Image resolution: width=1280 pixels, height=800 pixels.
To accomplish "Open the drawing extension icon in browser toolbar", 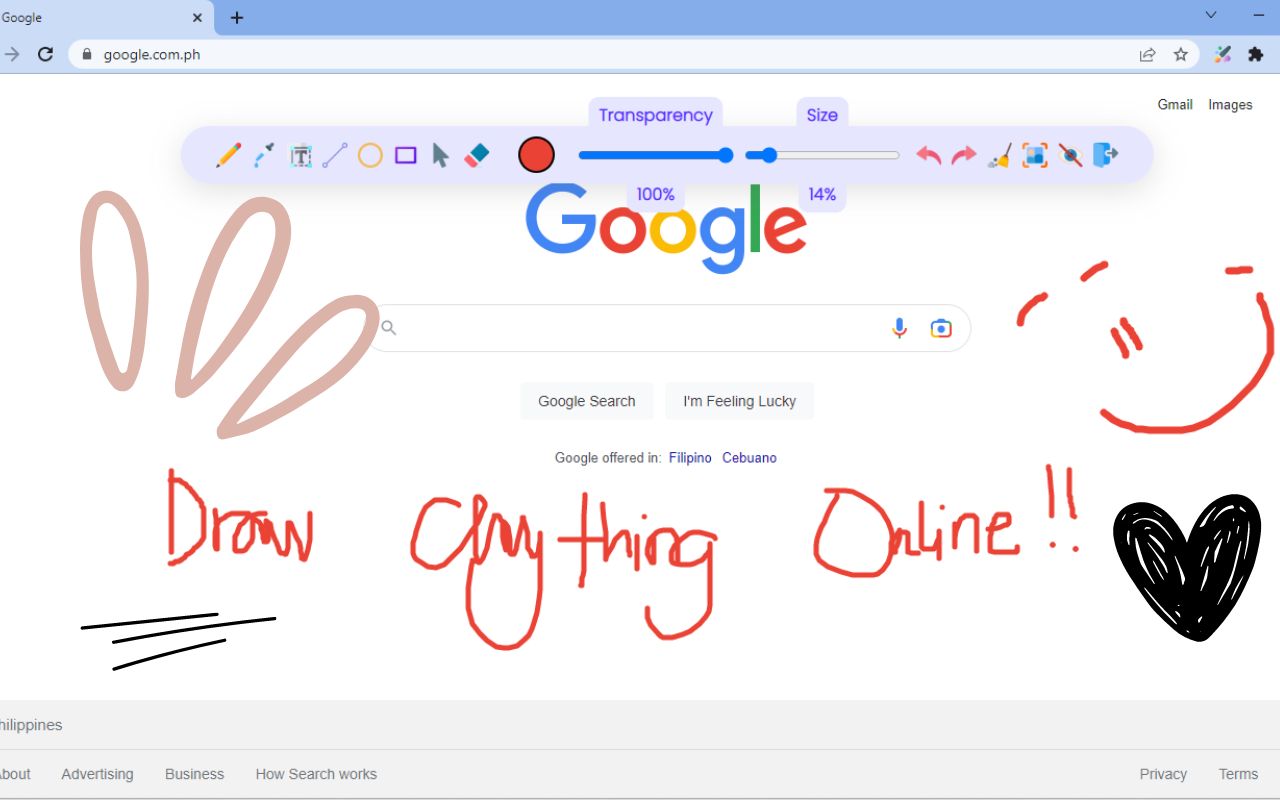I will pos(1222,55).
